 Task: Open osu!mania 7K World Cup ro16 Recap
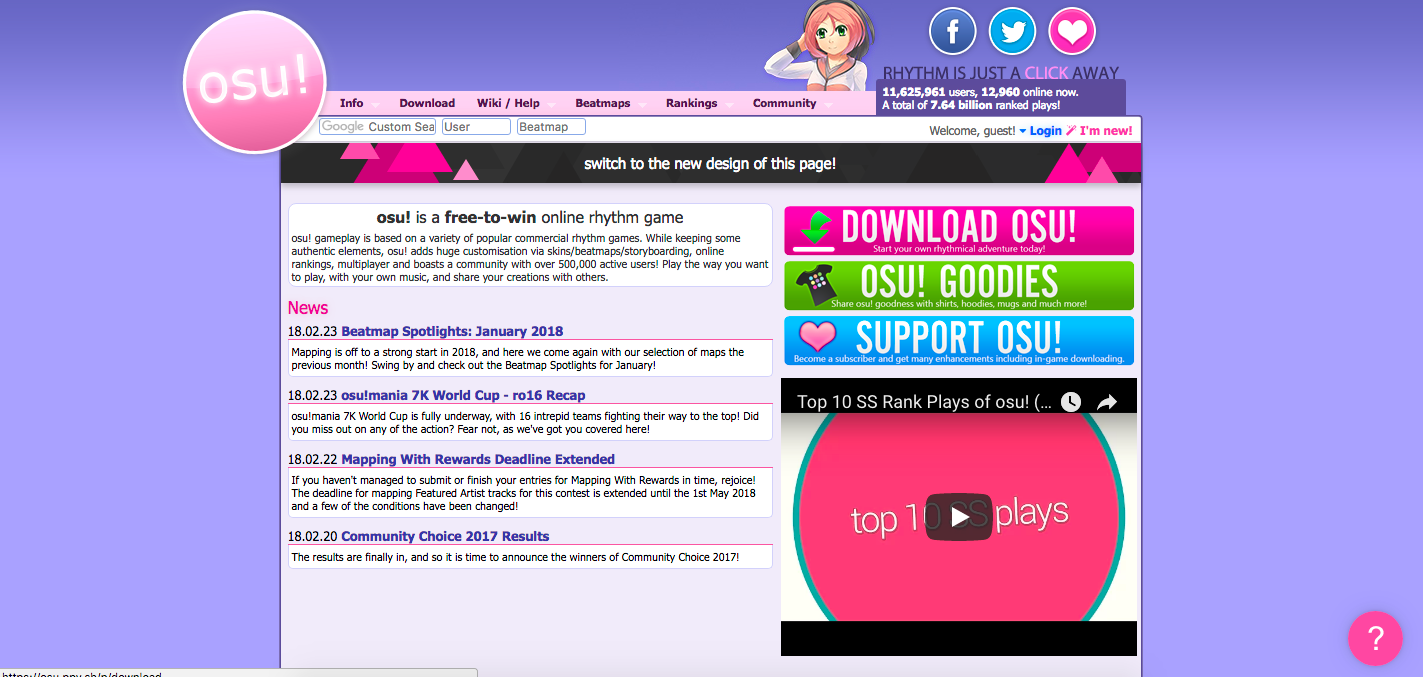click(463, 395)
